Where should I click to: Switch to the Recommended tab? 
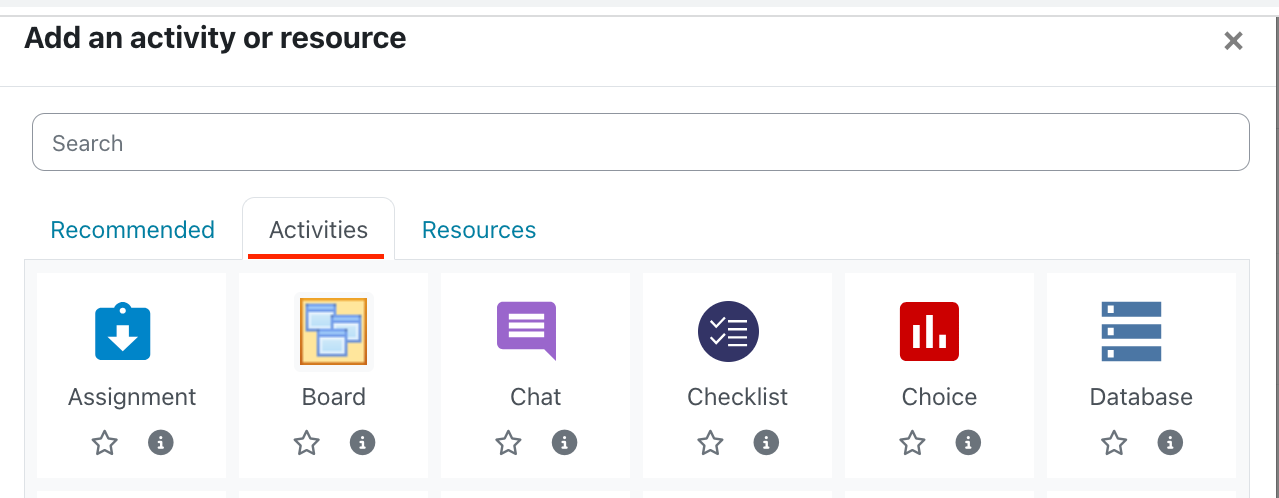pyautogui.click(x=132, y=230)
